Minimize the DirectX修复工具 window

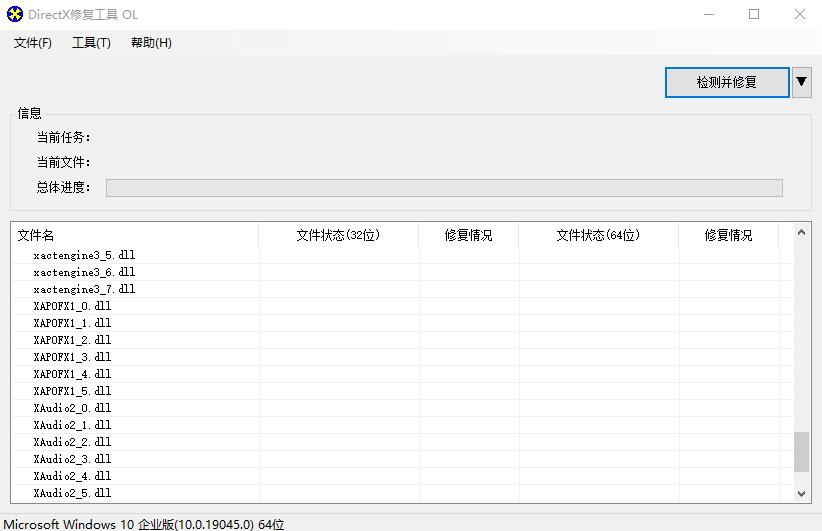click(709, 14)
